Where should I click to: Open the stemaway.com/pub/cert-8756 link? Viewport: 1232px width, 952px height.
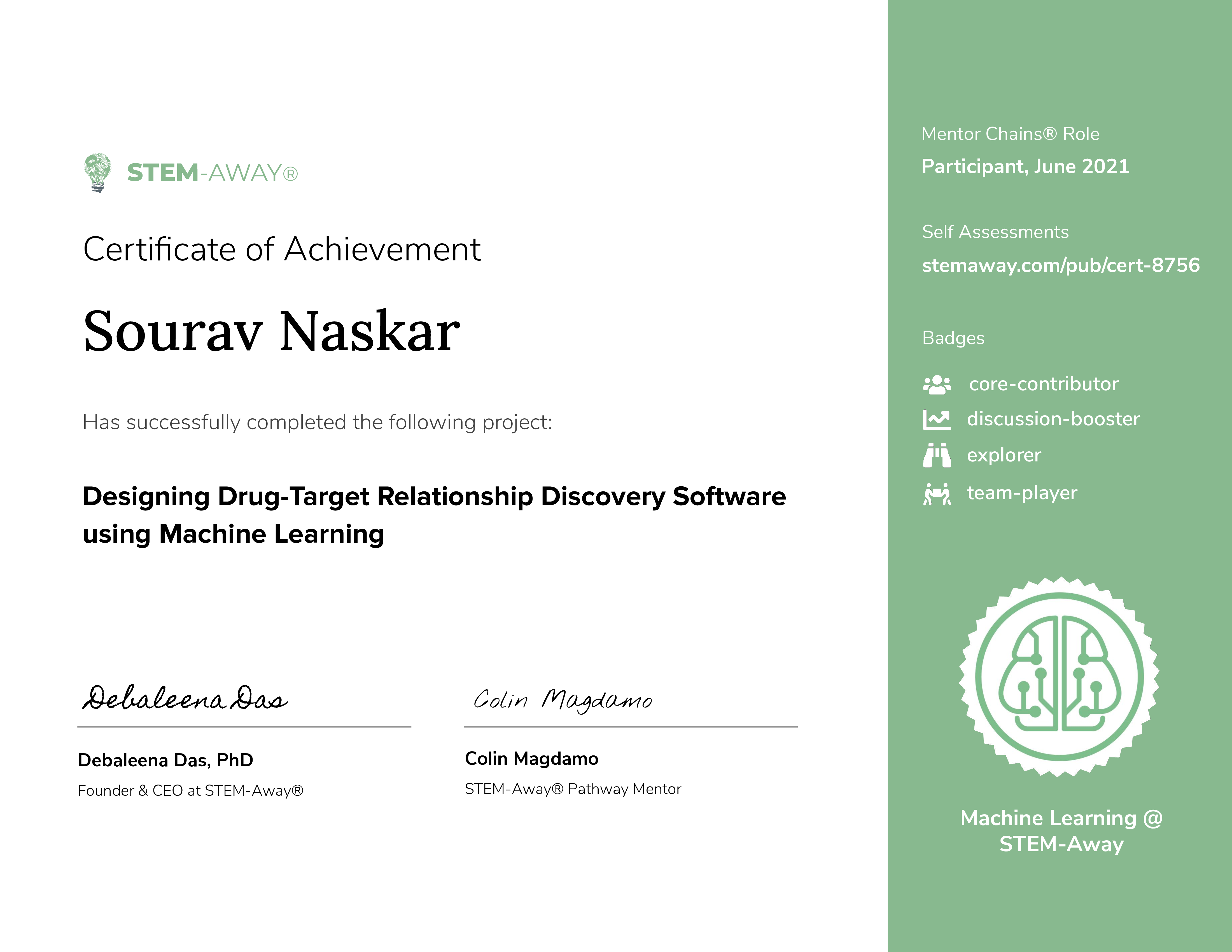(1061, 265)
